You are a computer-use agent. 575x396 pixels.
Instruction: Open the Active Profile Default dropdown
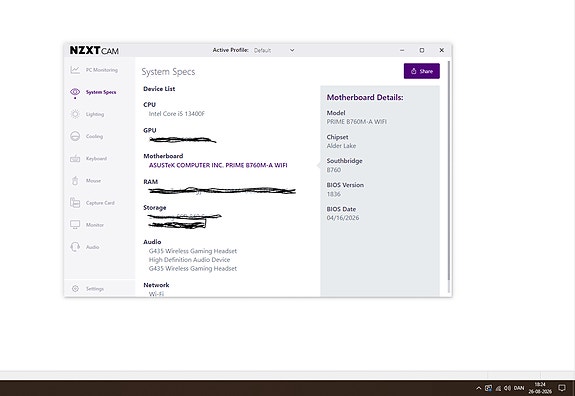point(274,50)
